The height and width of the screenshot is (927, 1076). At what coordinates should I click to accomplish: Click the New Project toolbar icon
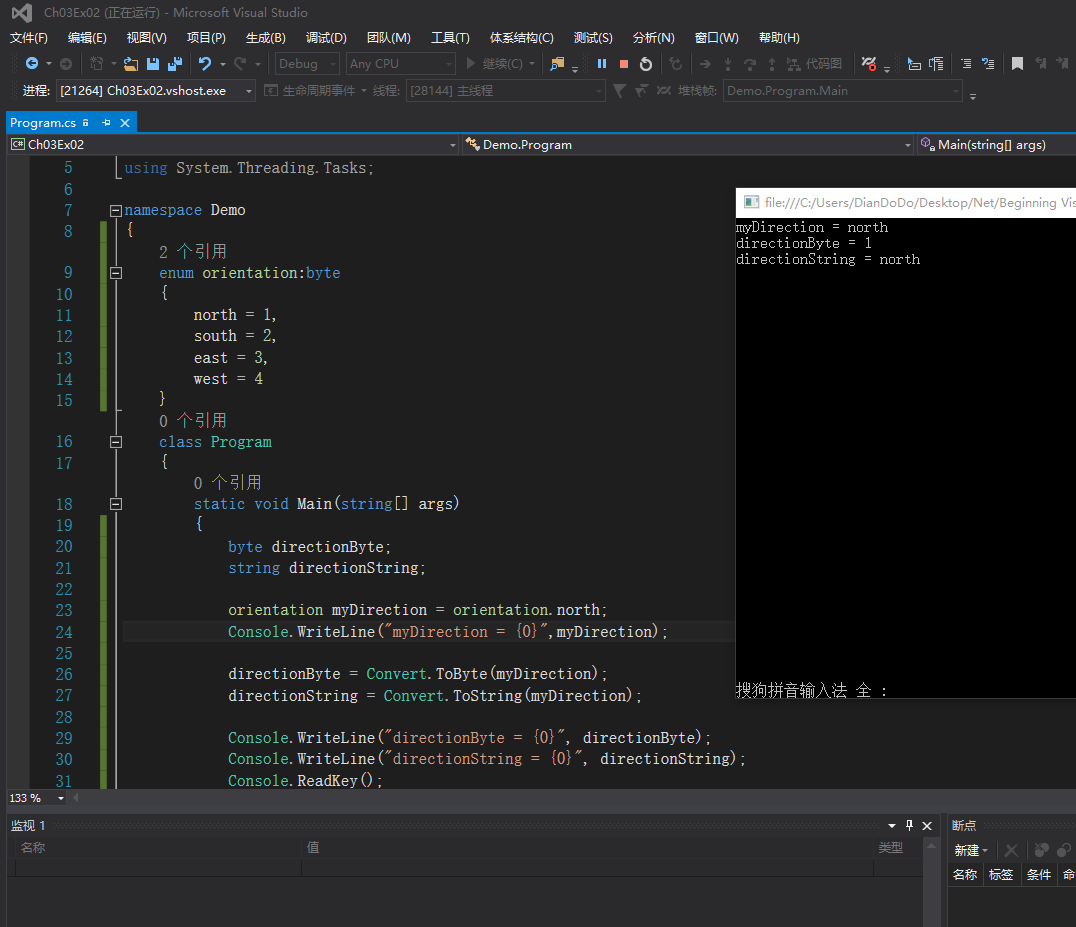tap(96, 64)
